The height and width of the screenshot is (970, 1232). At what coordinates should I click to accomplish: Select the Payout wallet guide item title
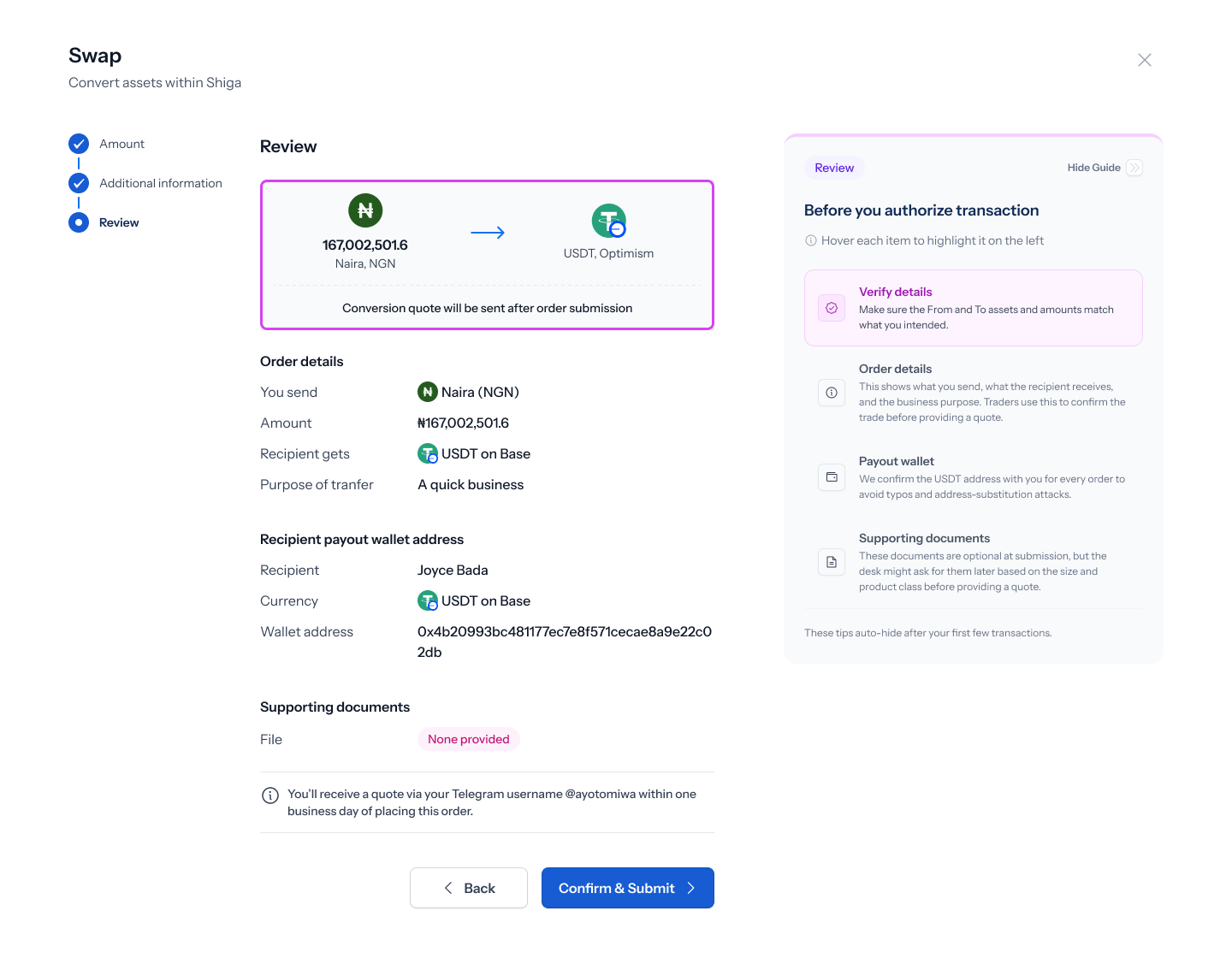point(897,461)
